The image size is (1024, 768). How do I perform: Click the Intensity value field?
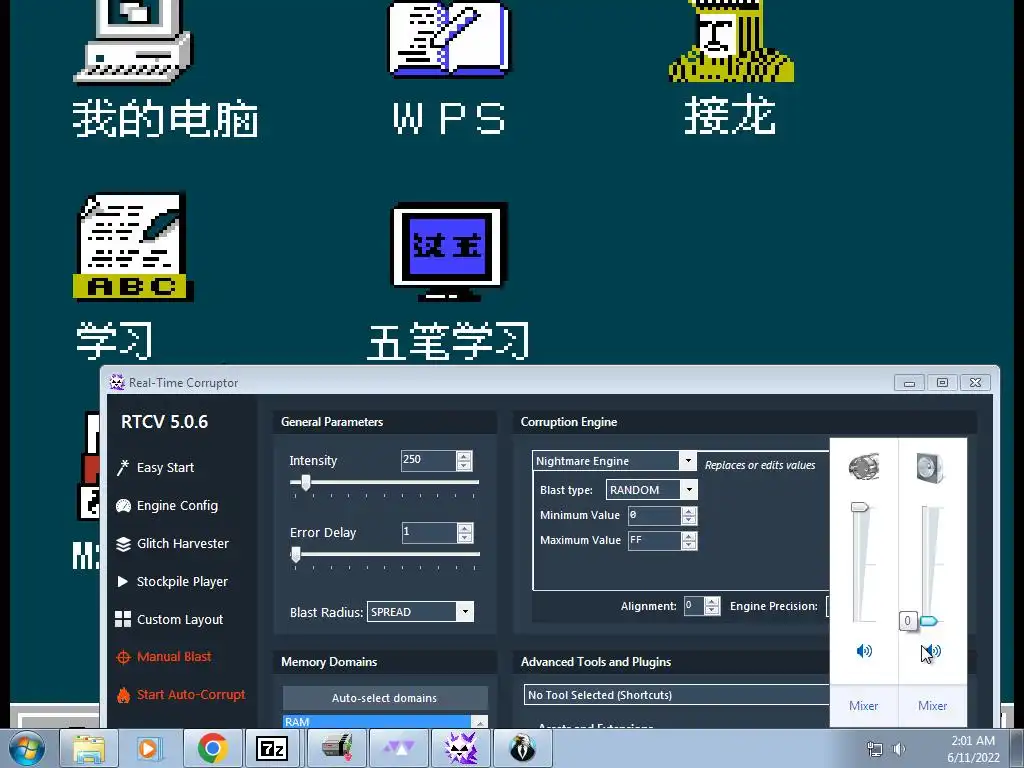(x=428, y=460)
